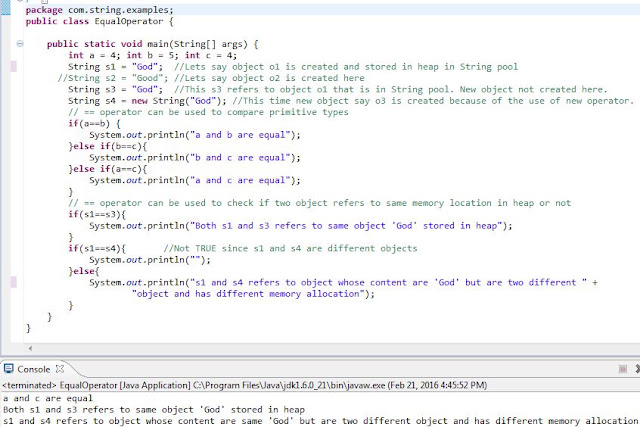Click the margin marker beside the "s1 and s4 refers" println line

(13, 282)
